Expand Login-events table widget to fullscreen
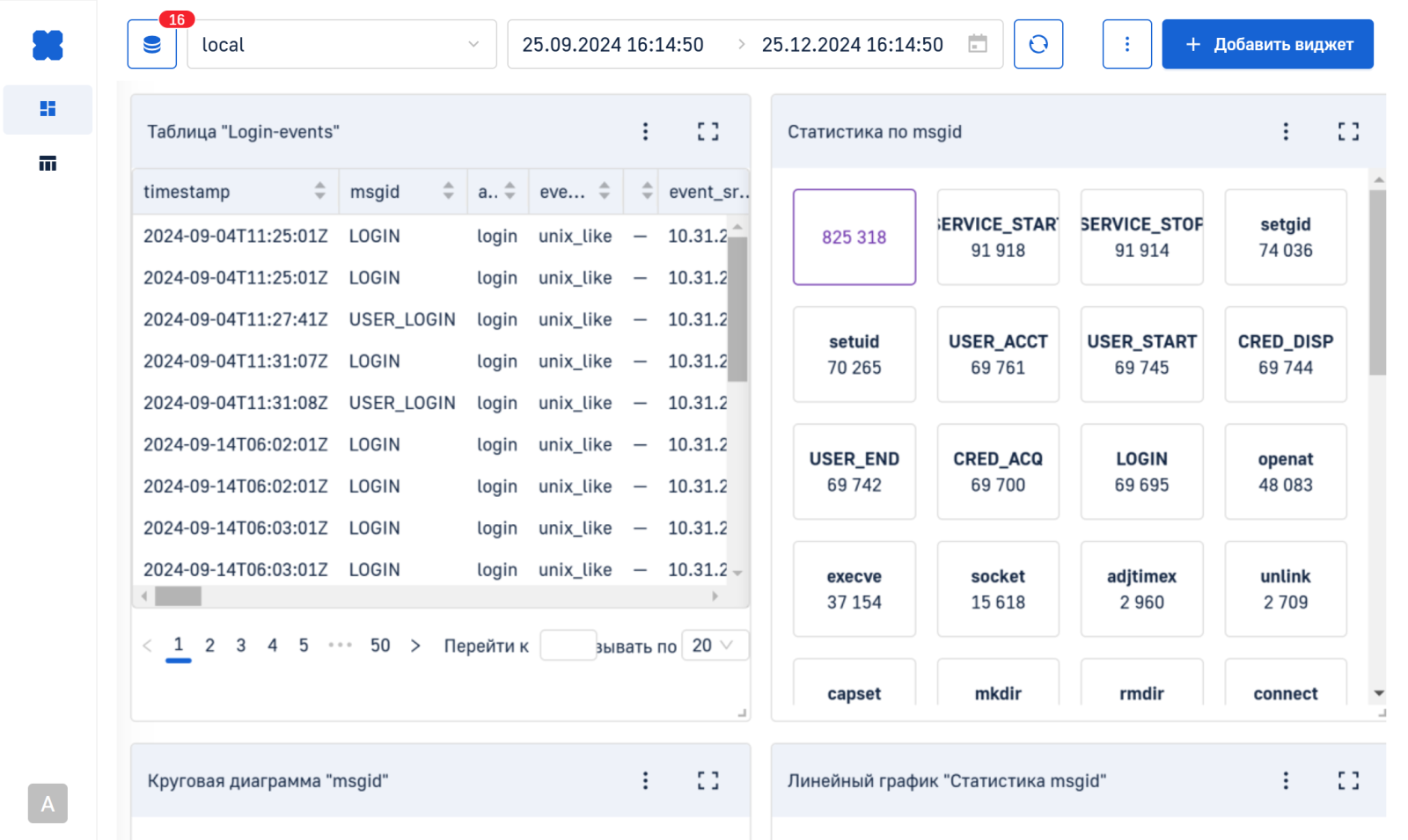Image resolution: width=1408 pixels, height=840 pixels. pos(708,132)
